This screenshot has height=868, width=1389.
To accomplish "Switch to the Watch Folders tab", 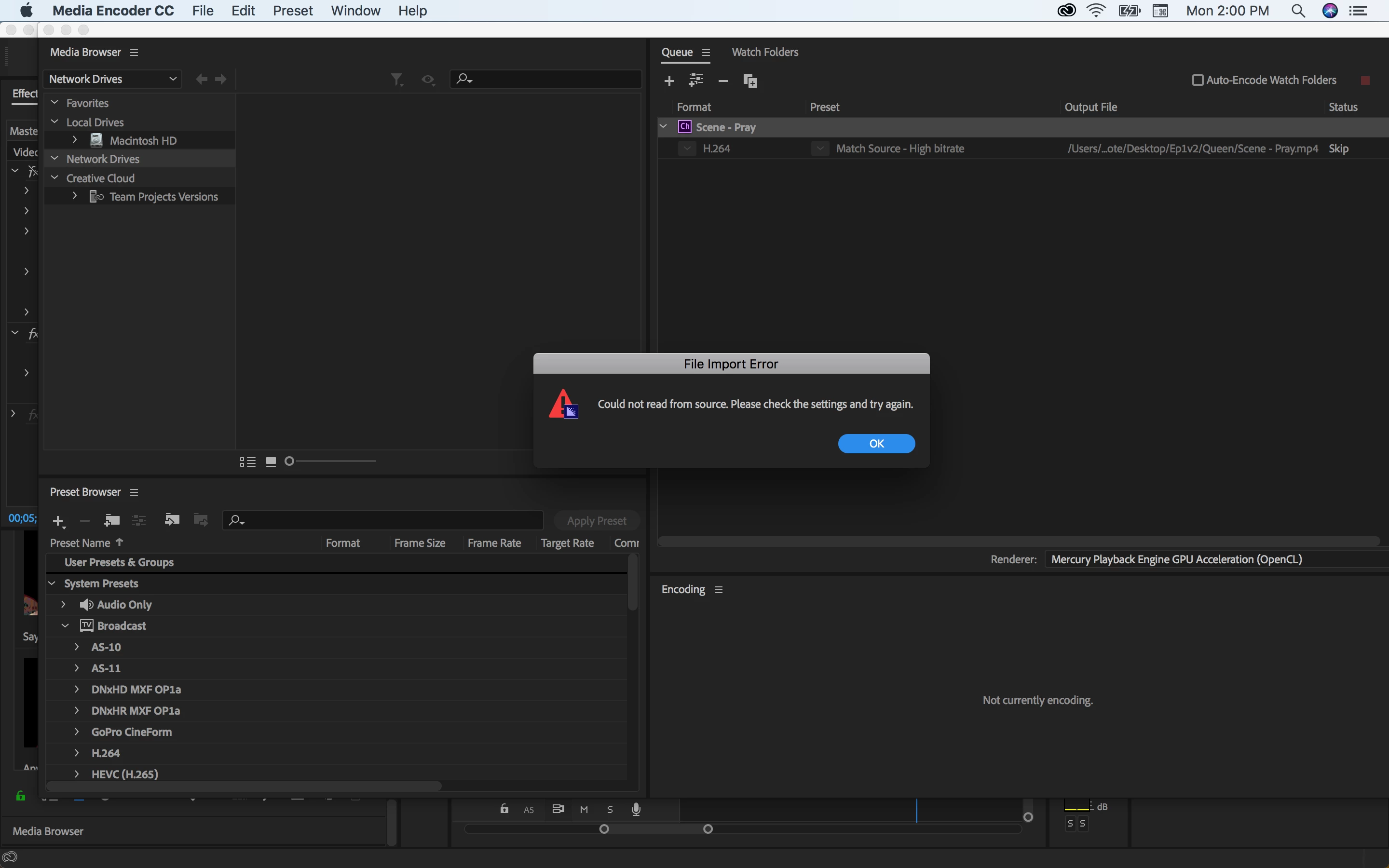I will (764, 52).
